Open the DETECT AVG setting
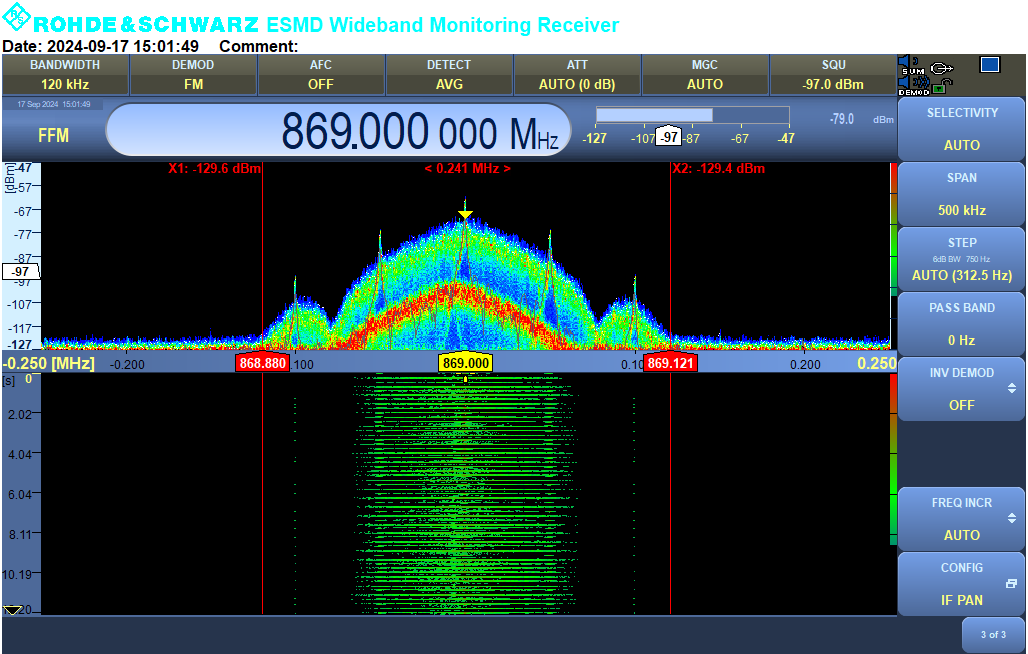Viewport: 1028px width, 654px height. tap(448, 75)
